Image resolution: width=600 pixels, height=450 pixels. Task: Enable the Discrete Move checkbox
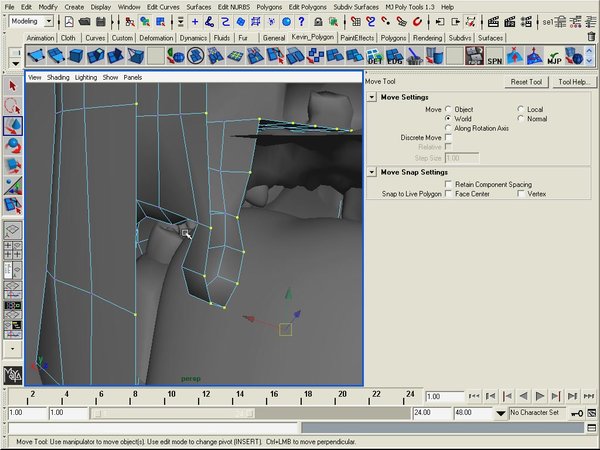(448, 138)
